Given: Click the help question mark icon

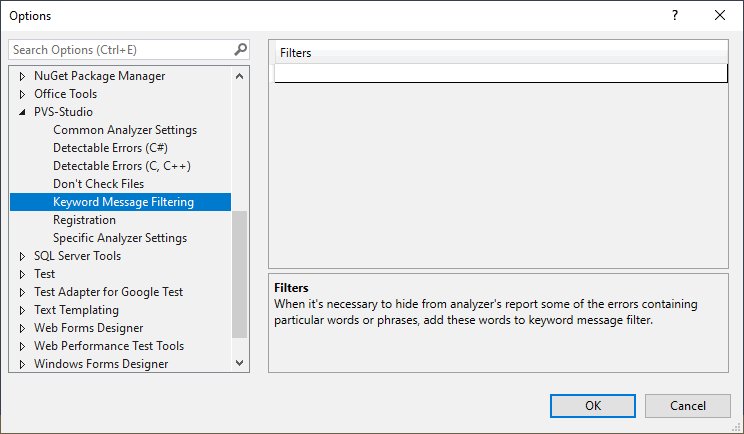Looking at the screenshot, I should [x=675, y=15].
